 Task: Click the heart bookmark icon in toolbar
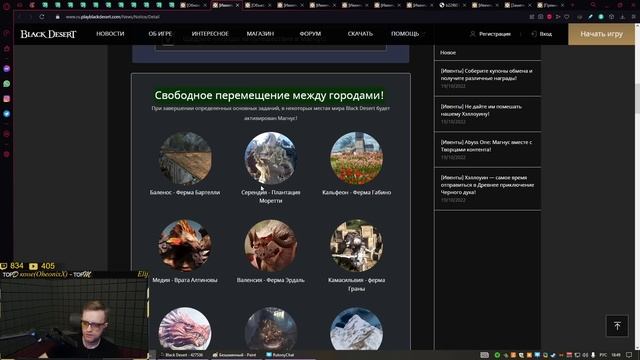tap(567, 17)
